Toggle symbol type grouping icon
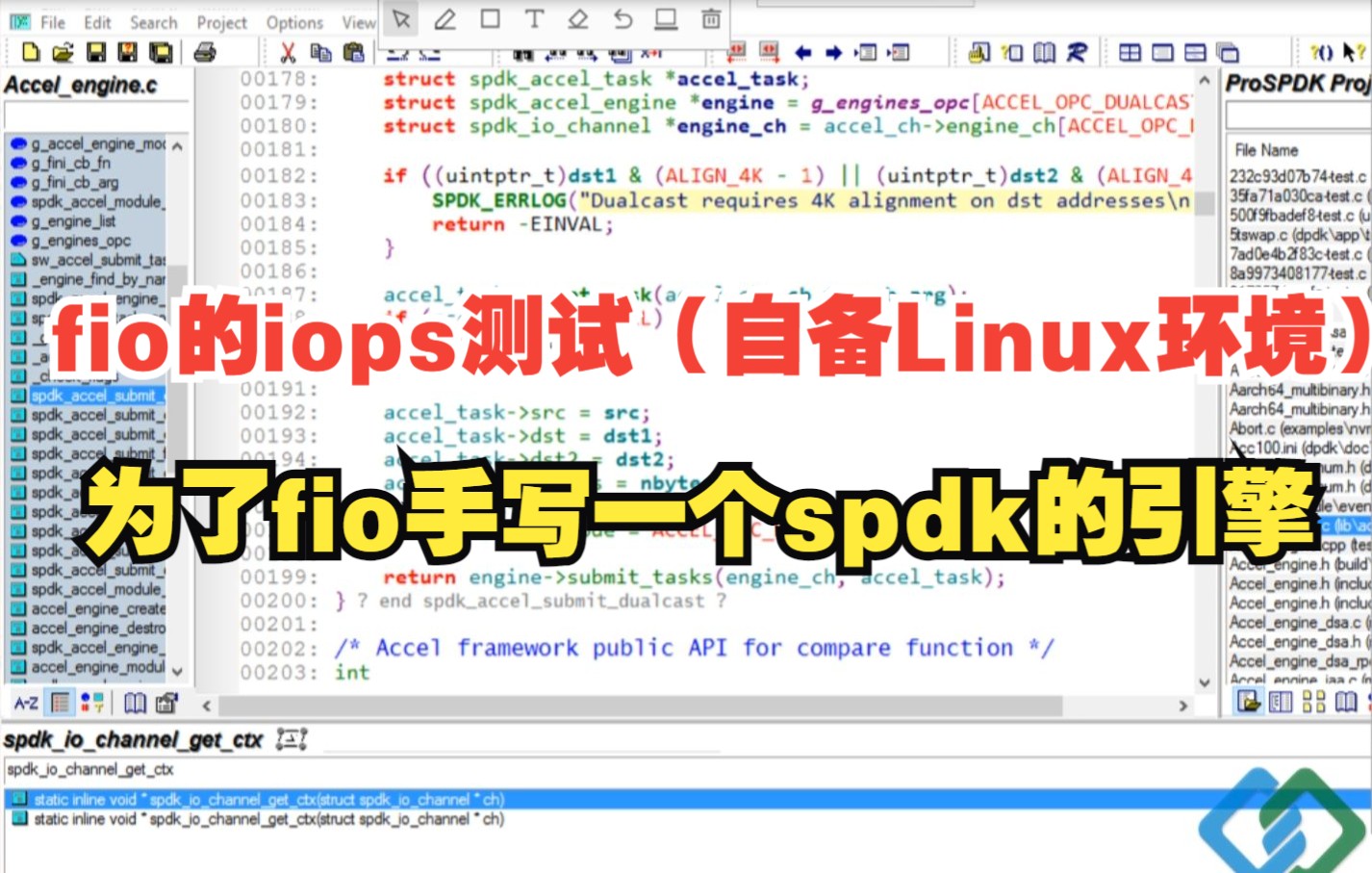This screenshot has height=873, width=1372. pos(90,703)
